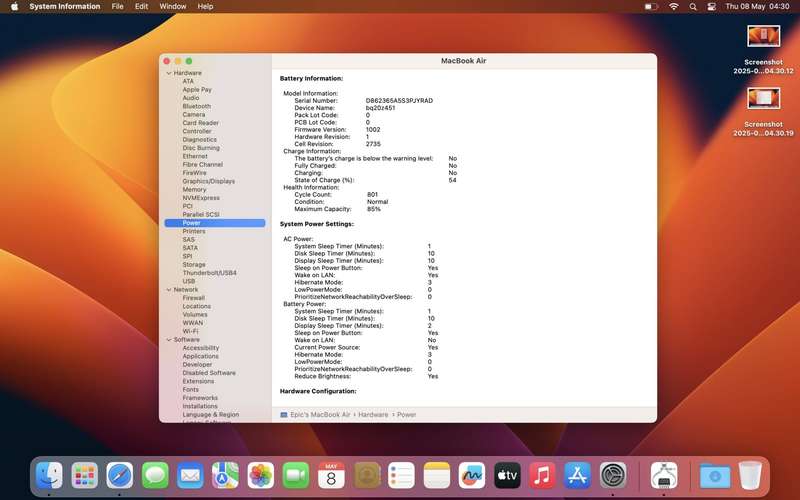Image resolution: width=800 pixels, height=500 pixels.
Task: Open Spotlight search icon
Action: tap(693, 7)
